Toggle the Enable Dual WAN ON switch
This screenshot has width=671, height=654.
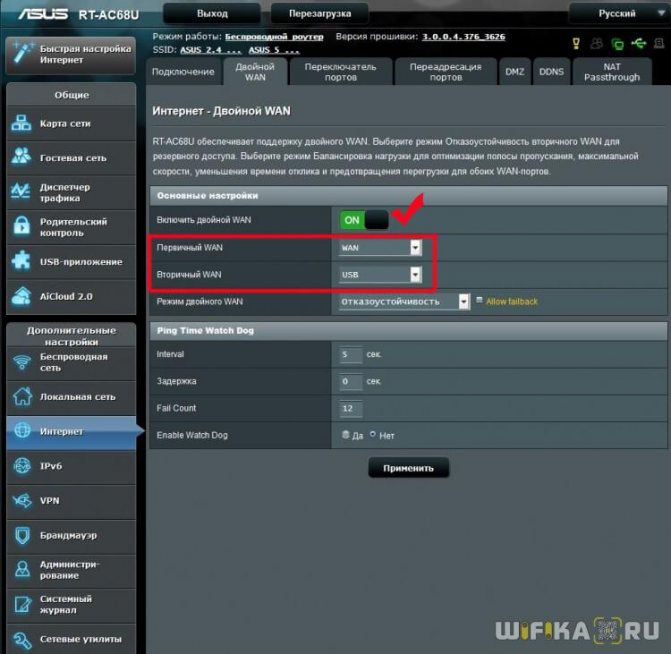364,220
